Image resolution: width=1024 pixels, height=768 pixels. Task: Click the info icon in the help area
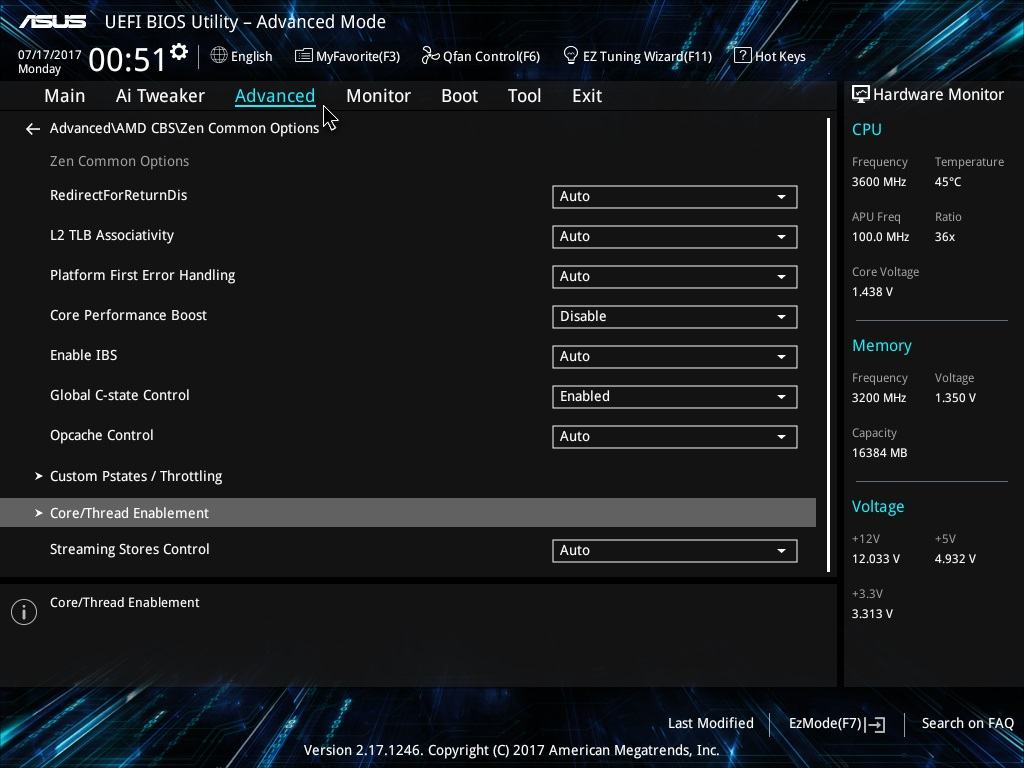tap(24, 612)
